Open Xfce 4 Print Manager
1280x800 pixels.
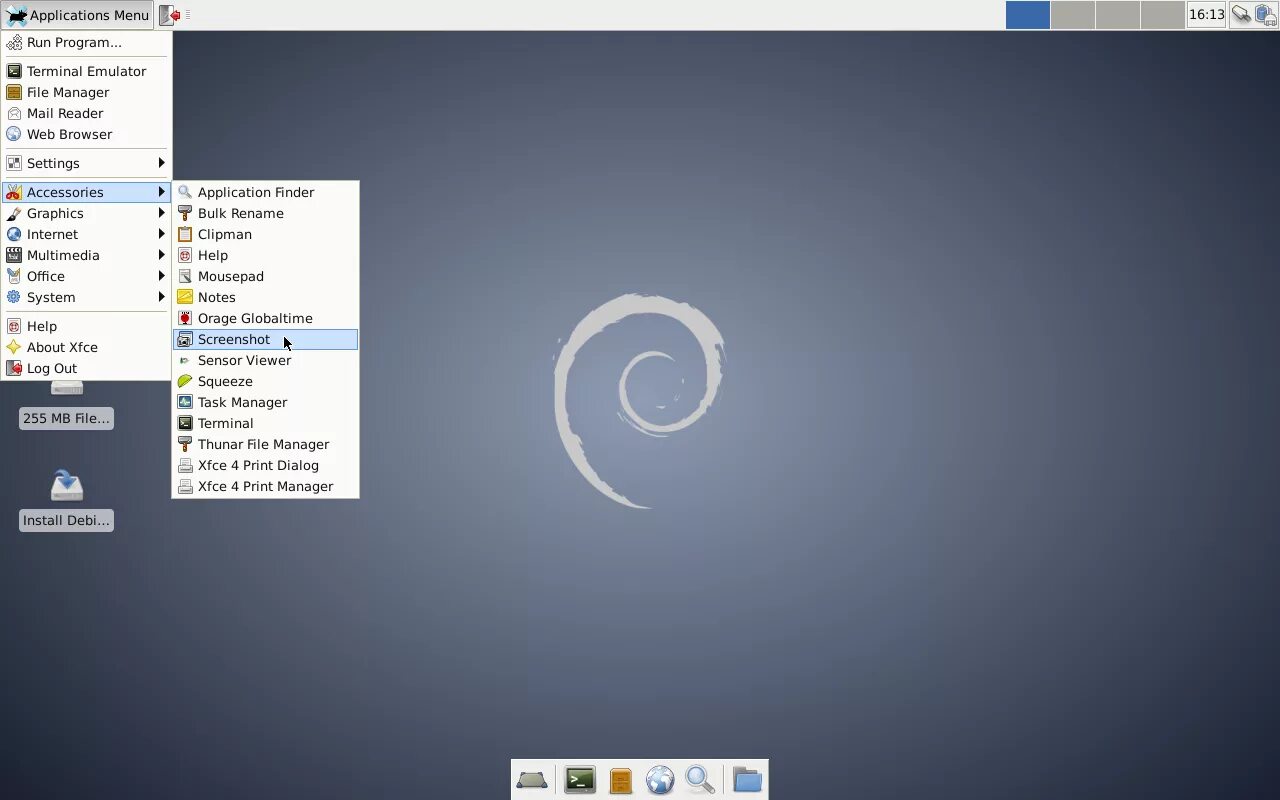265,486
